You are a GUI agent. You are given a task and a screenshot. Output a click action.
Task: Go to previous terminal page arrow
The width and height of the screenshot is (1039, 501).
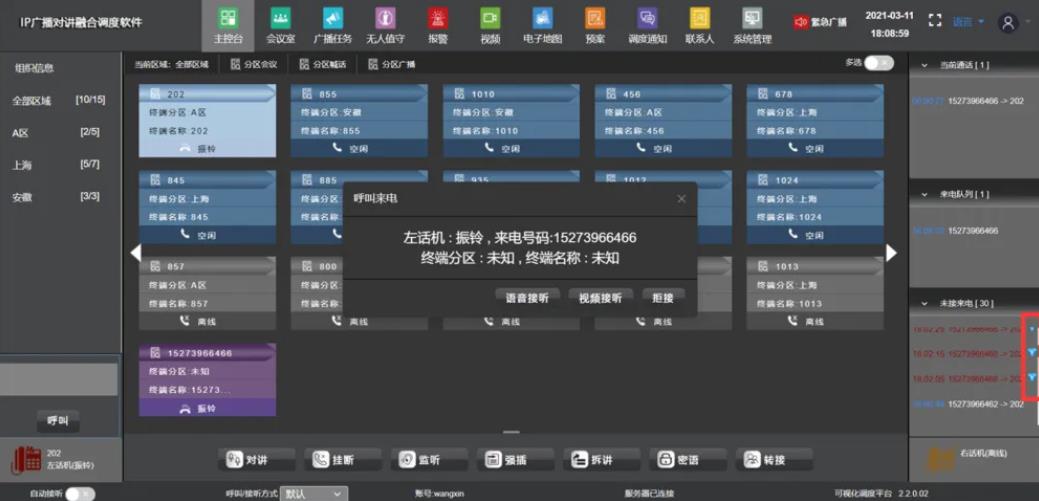135,252
